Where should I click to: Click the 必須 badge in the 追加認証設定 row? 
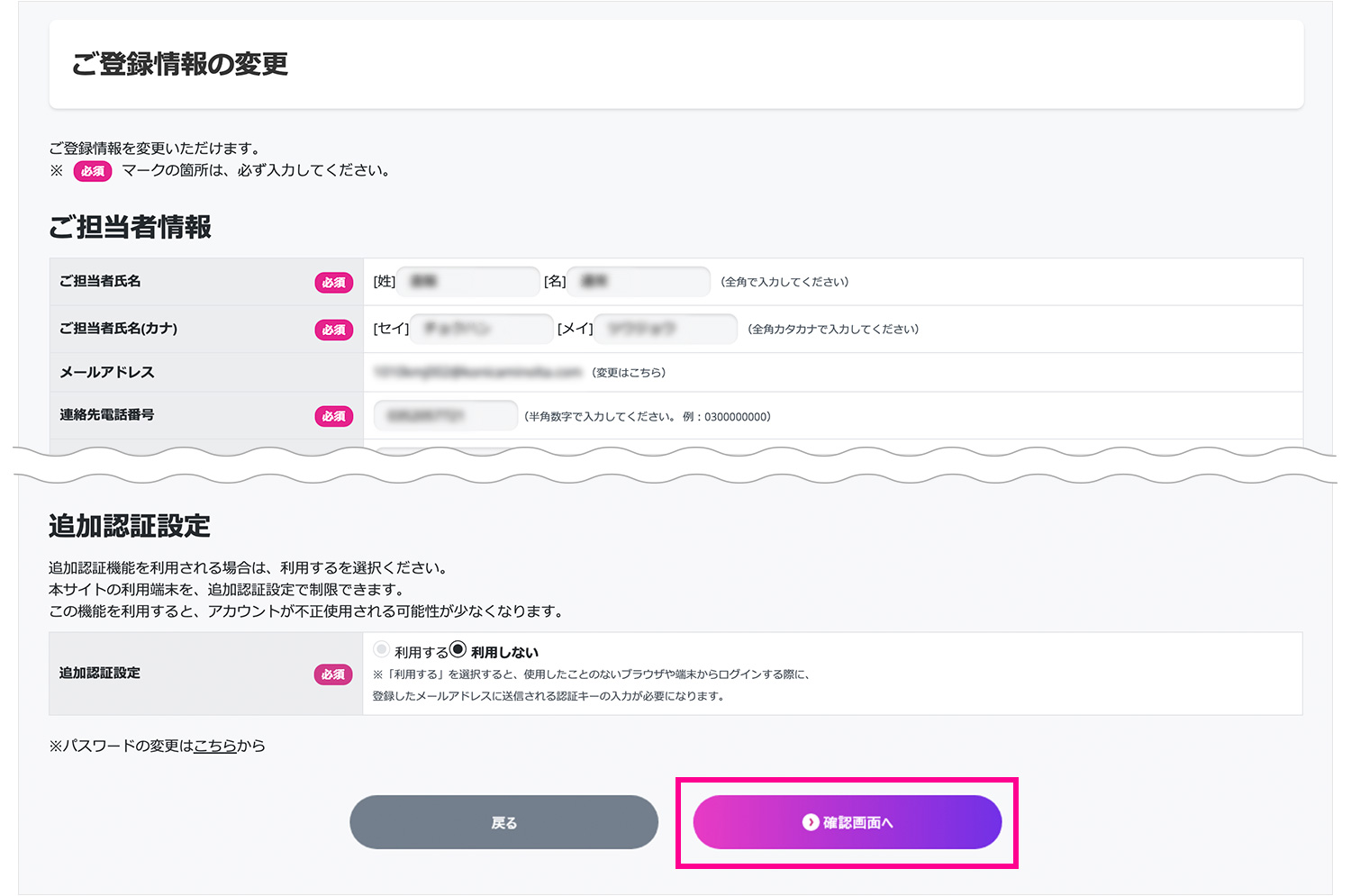click(333, 674)
